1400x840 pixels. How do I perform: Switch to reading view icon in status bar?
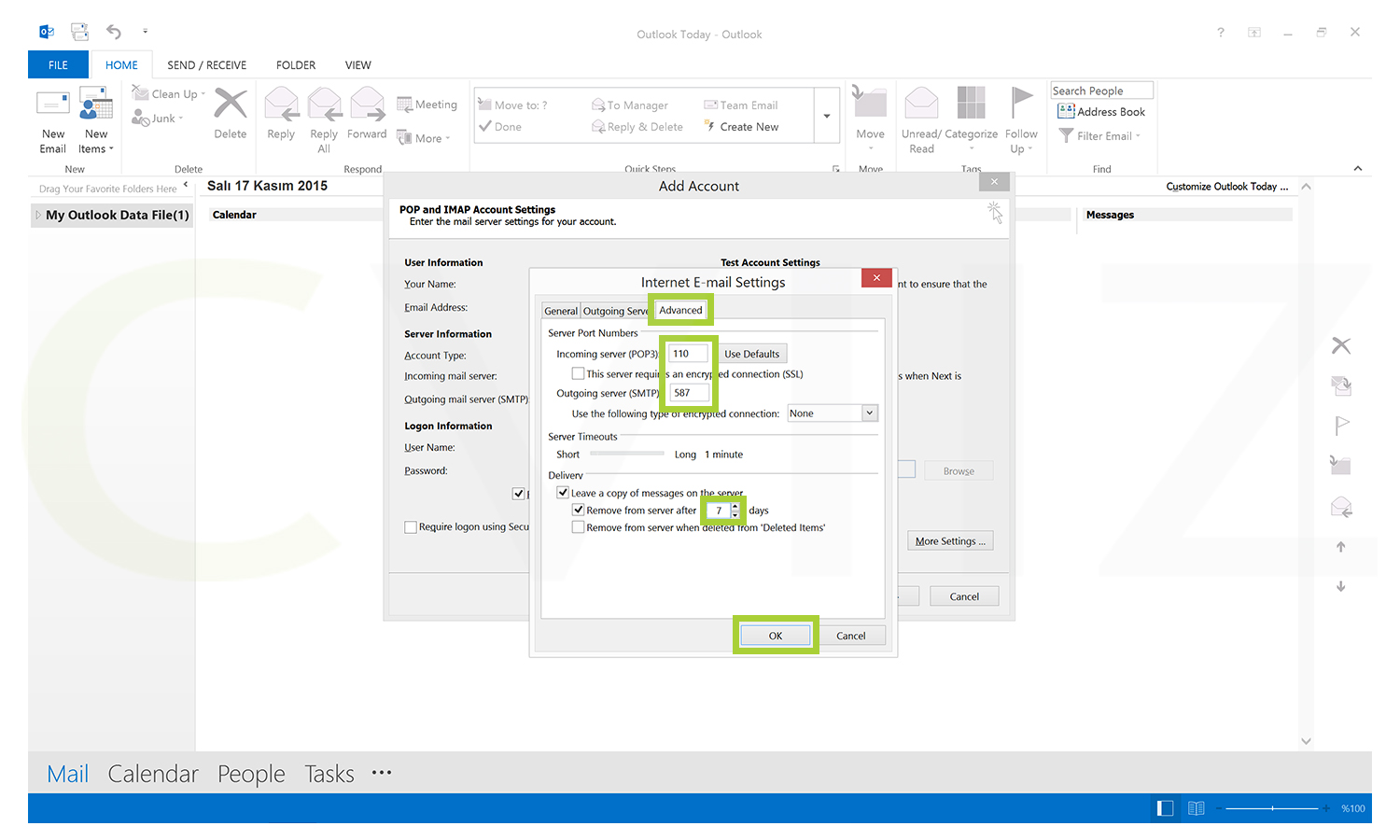[1197, 808]
